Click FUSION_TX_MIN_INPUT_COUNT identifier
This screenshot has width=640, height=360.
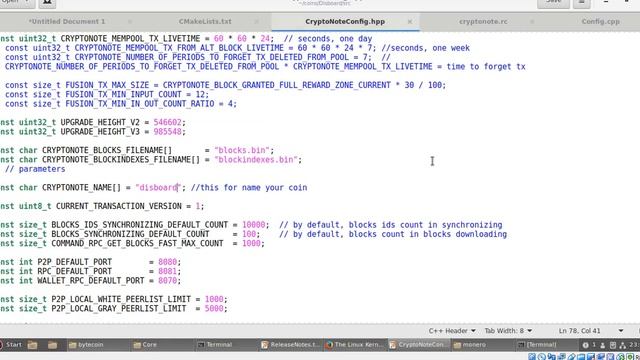tap(123, 95)
